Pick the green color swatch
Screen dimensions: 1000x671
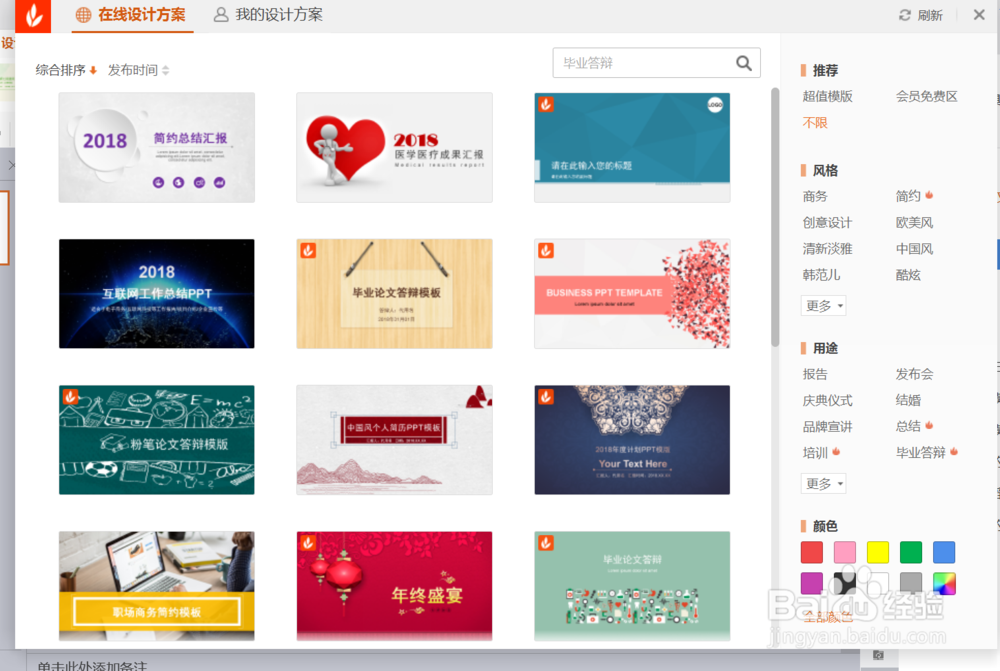pyautogui.click(x=911, y=552)
